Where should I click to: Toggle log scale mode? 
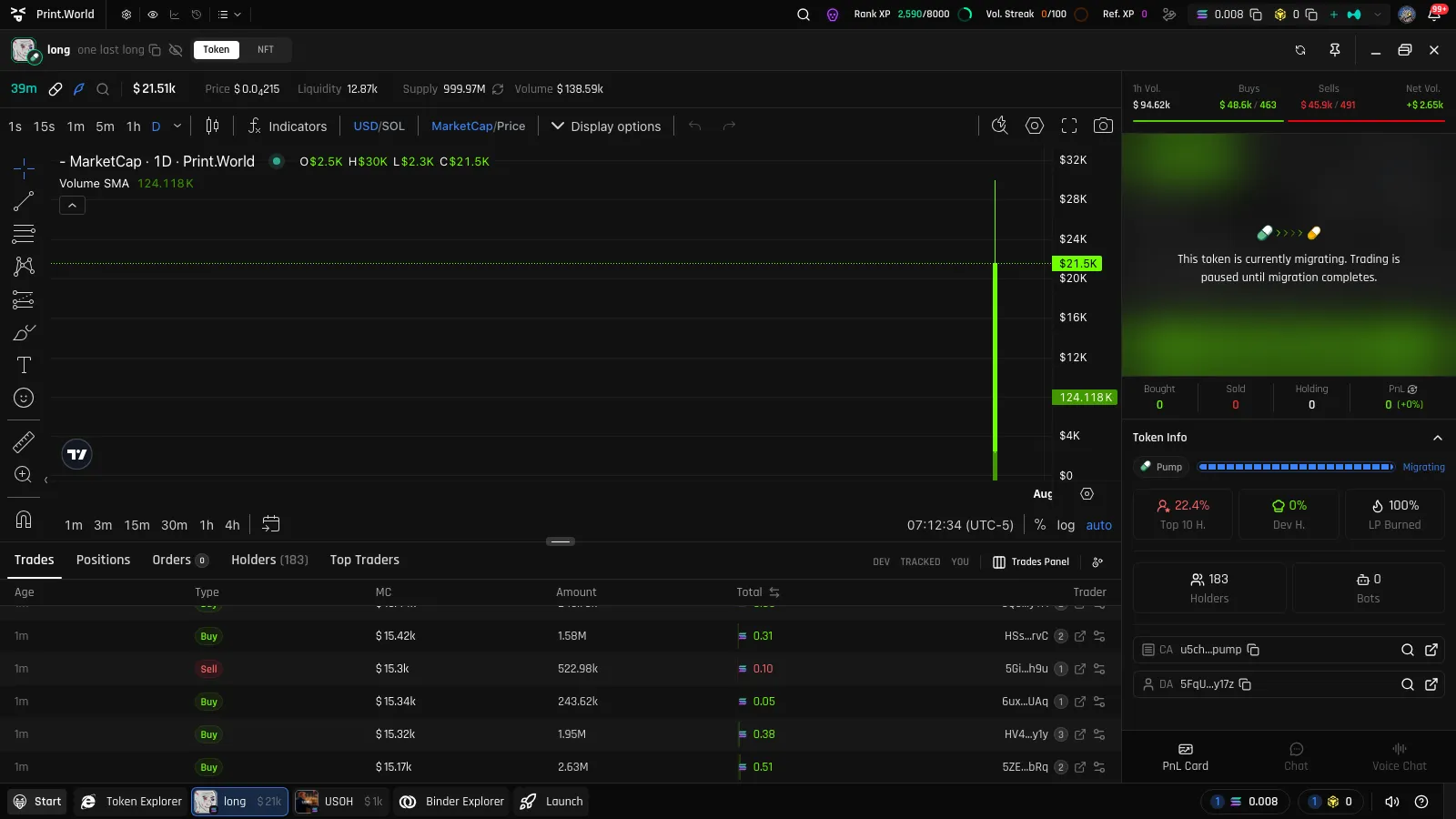(1066, 525)
